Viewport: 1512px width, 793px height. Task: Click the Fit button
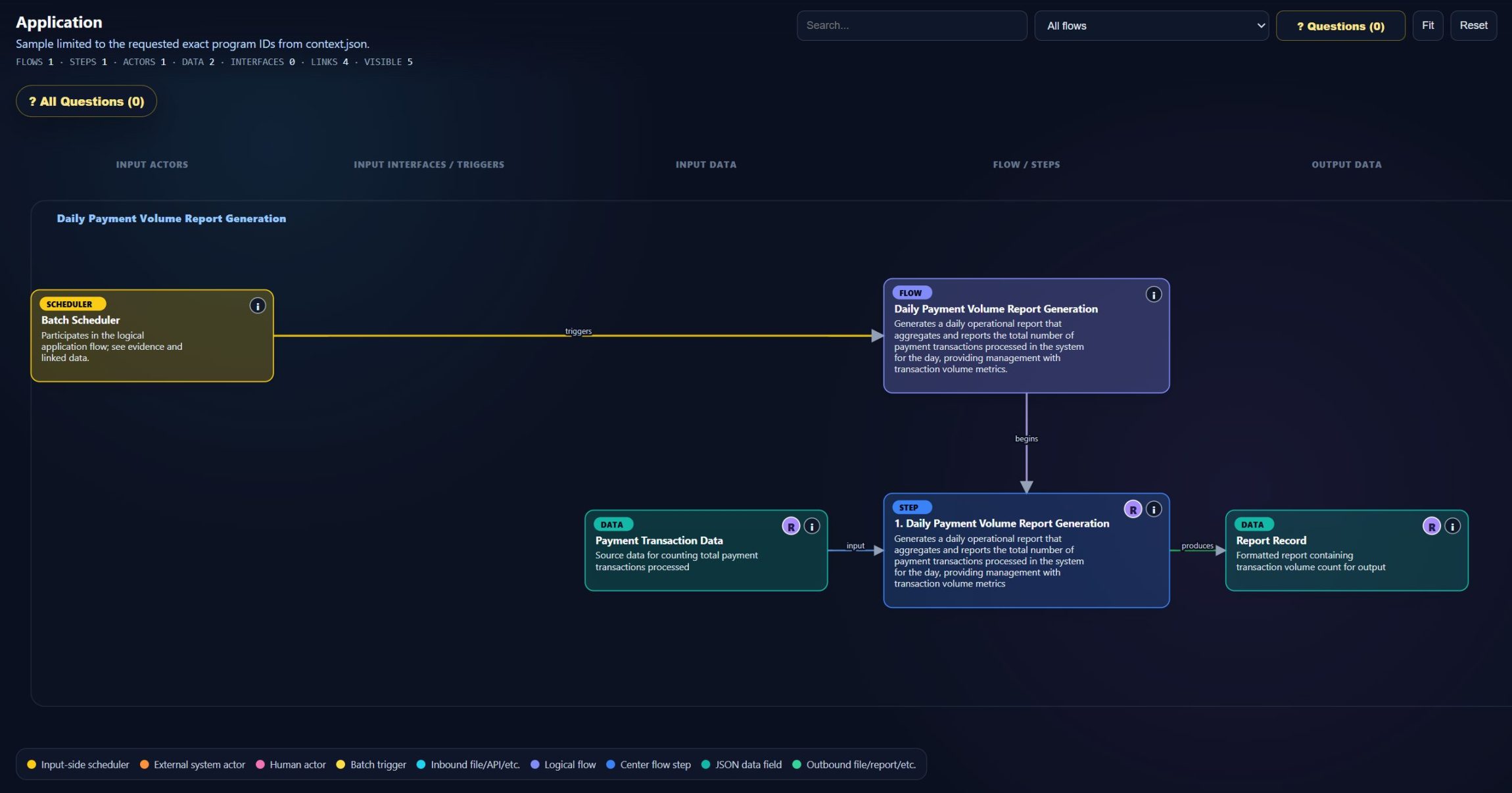click(1428, 26)
